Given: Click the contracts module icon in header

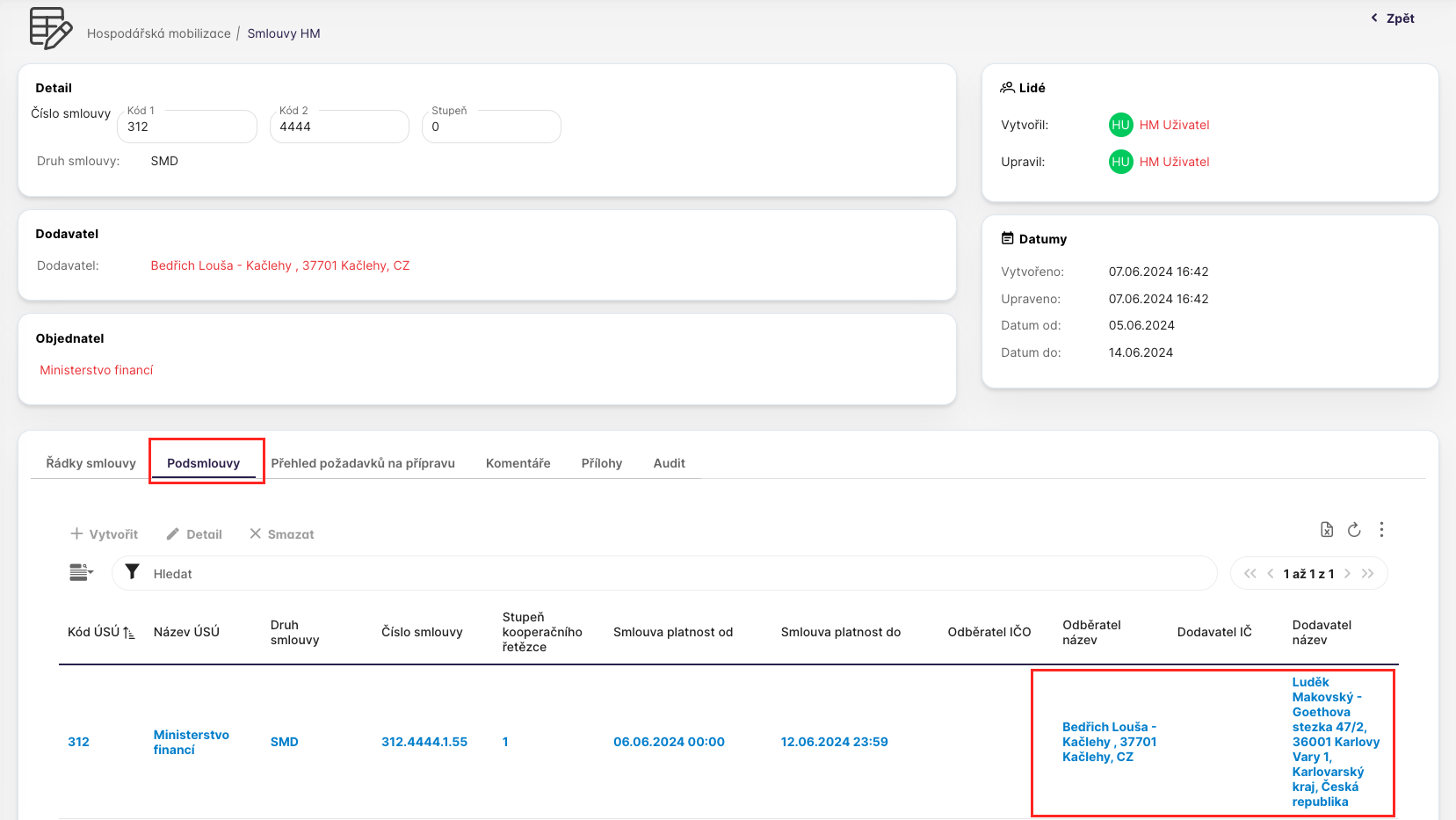Looking at the screenshot, I should click(50, 28).
